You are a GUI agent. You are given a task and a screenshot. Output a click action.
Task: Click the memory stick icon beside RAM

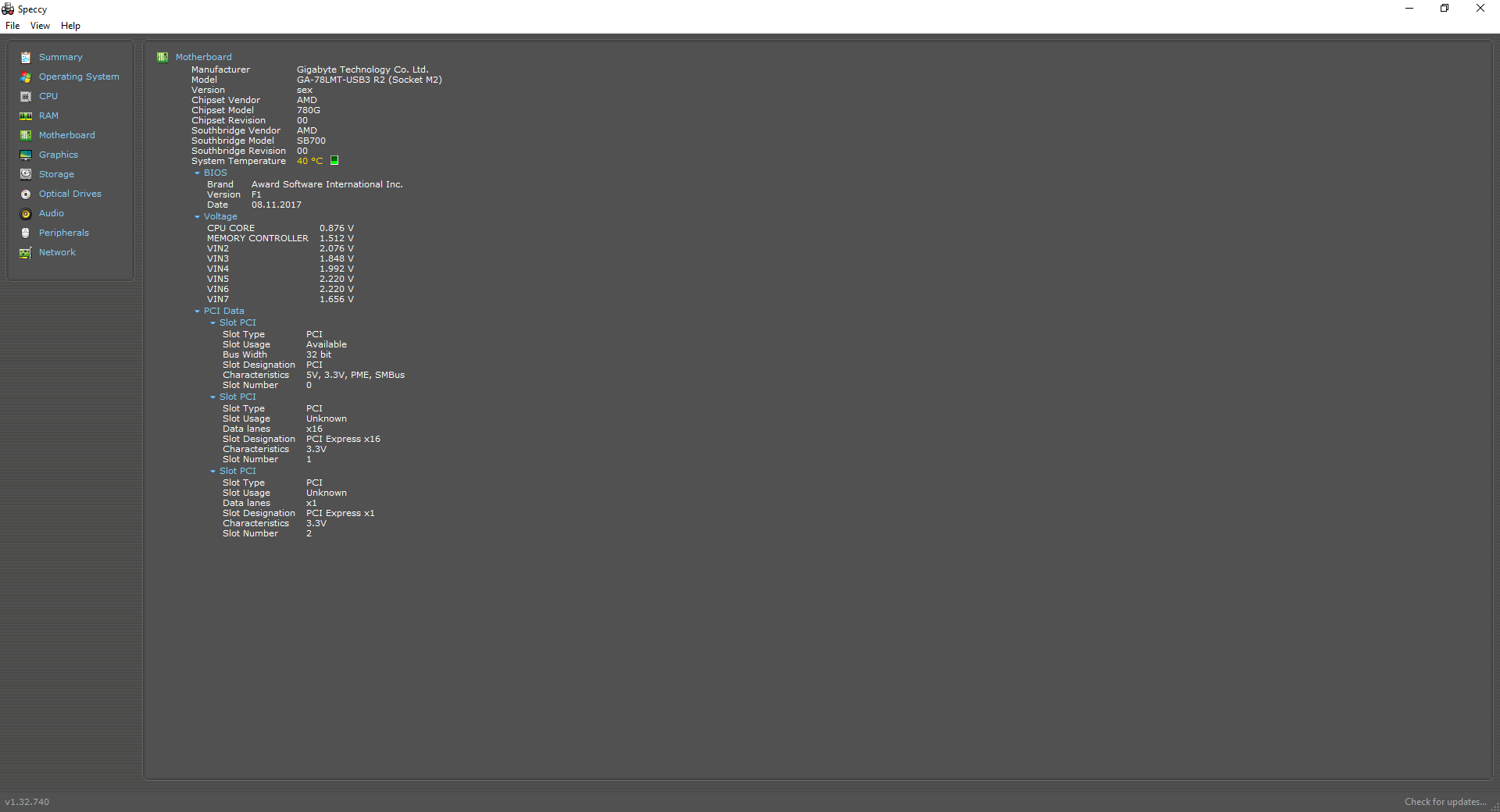(x=26, y=116)
